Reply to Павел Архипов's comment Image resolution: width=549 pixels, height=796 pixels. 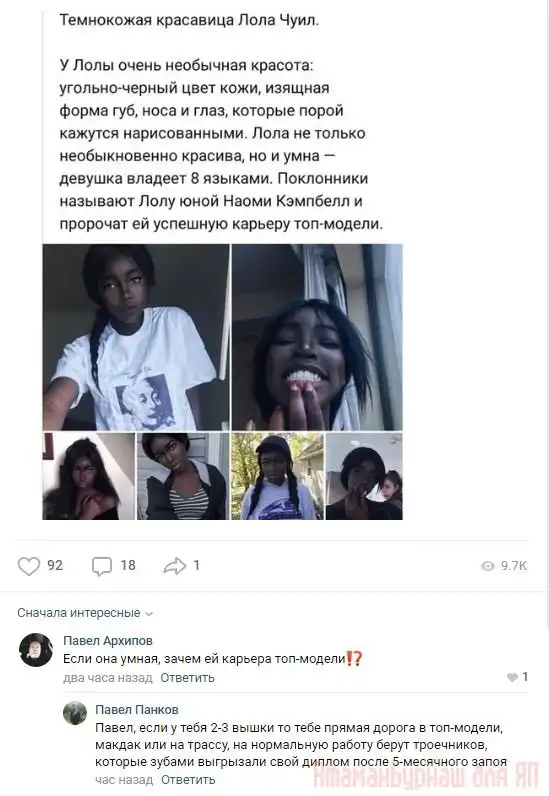[x=187, y=678]
